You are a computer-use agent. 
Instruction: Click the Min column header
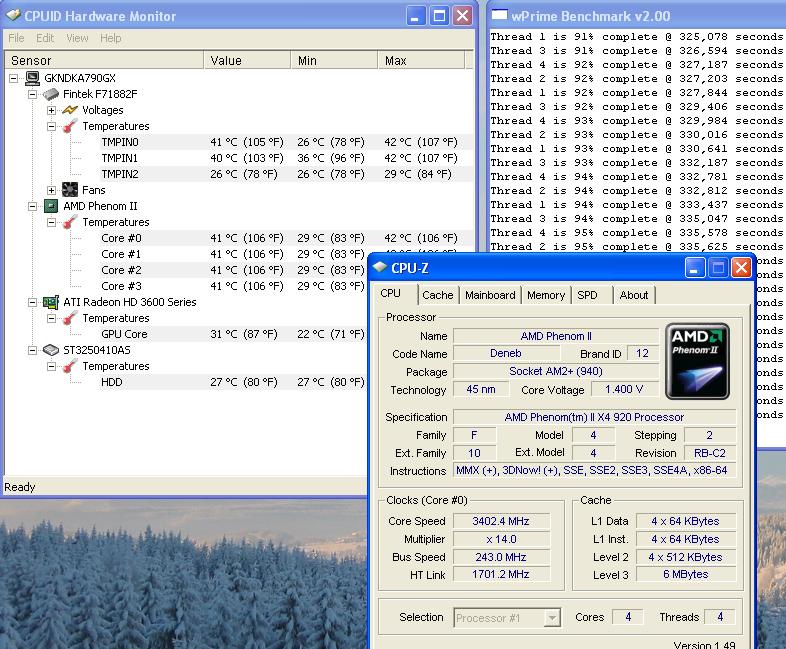334,60
